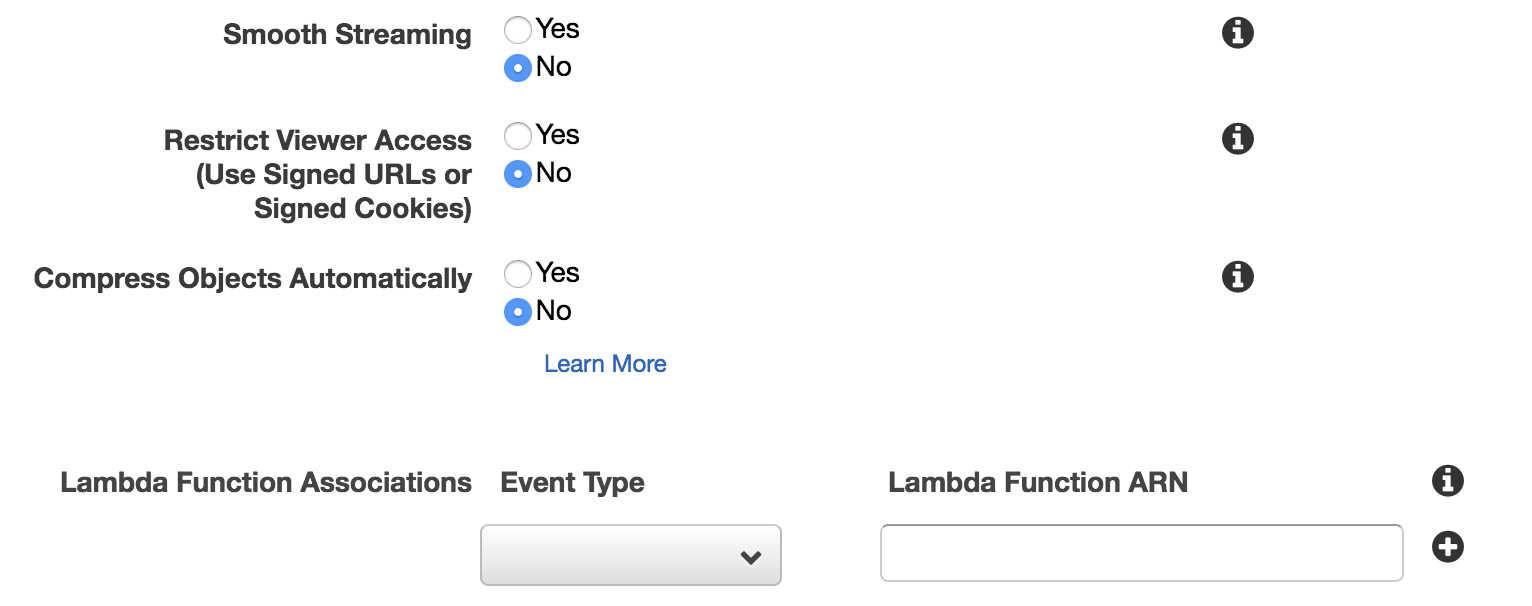The image size is (1532, 606).
Task: Open the Smooth Streaming info icon
Action: tap(1238, 33)
